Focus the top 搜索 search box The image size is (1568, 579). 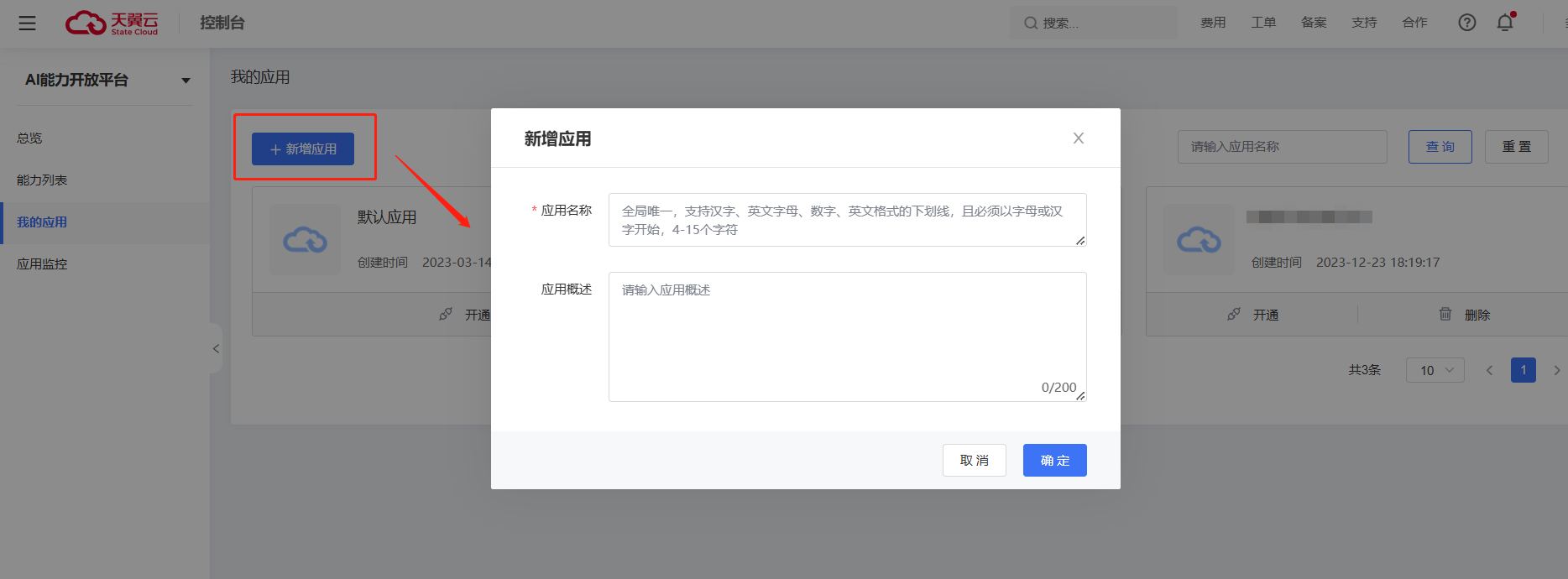coord(1094,23)
